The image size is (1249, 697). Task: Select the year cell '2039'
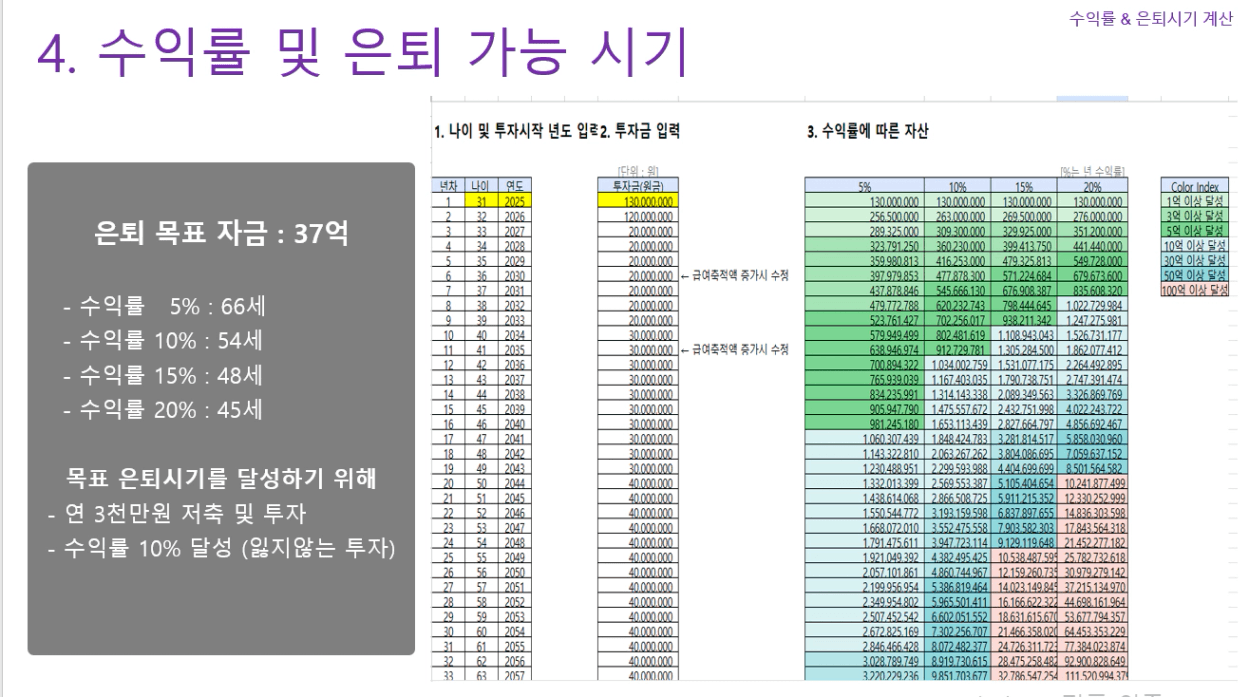pyautogui.click(x=514, y=409)
